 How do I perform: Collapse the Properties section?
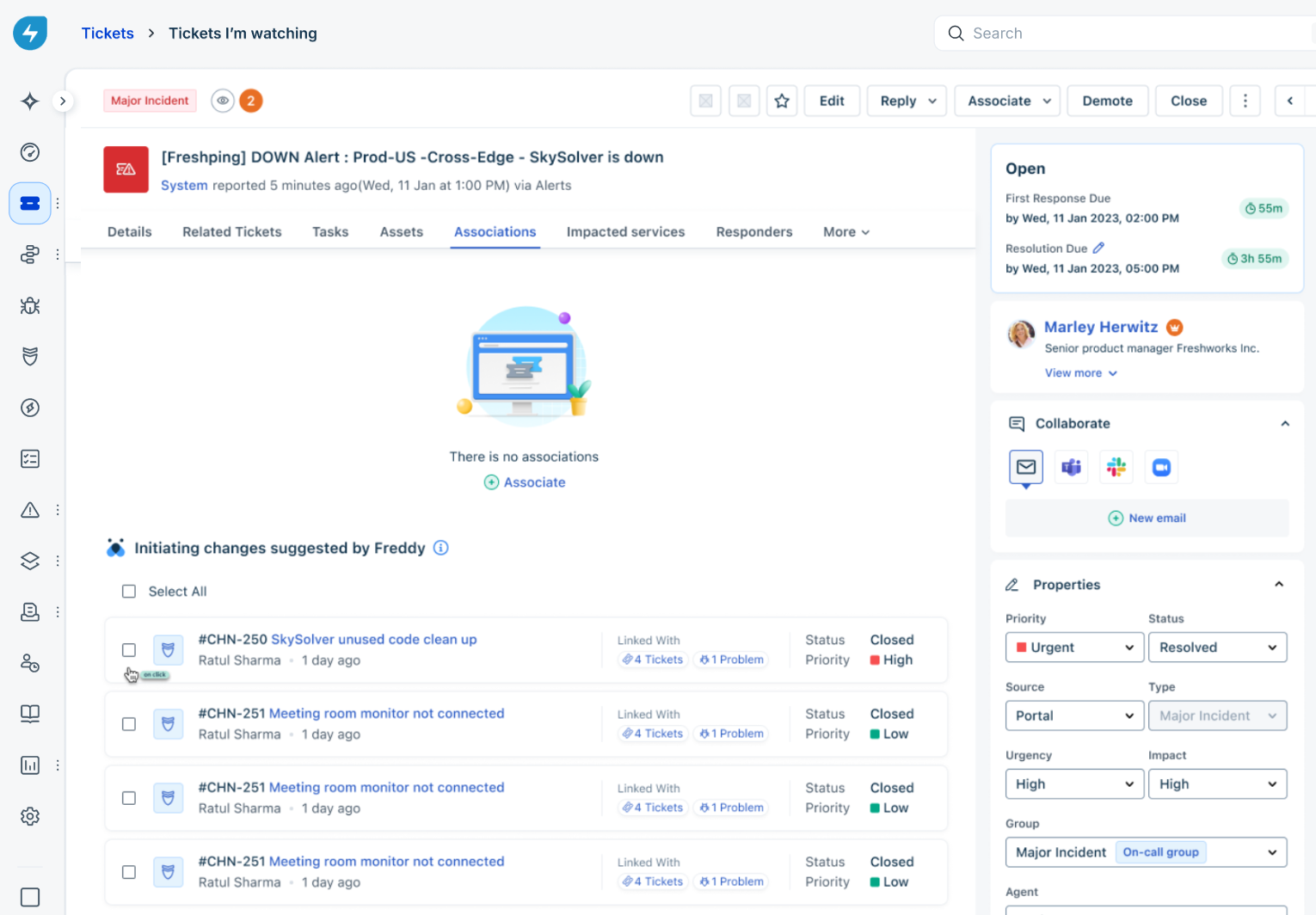1279,584
